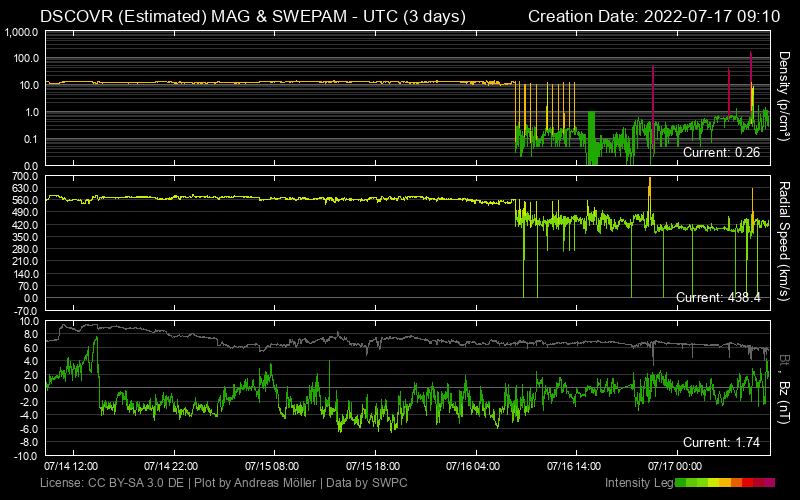Image resolution: width=800 pixels, height=500 pixels.
Task: Click the 490.0 speed axis tick
Action: [x=26, y=213]
